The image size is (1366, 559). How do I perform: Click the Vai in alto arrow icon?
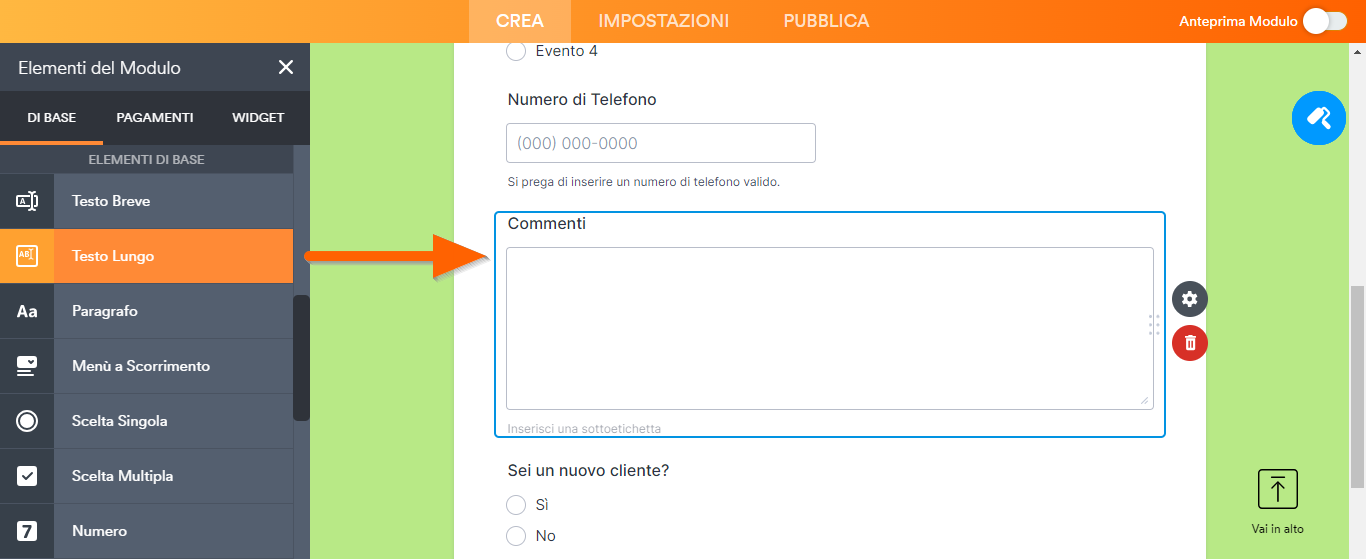pos(1277,489)
